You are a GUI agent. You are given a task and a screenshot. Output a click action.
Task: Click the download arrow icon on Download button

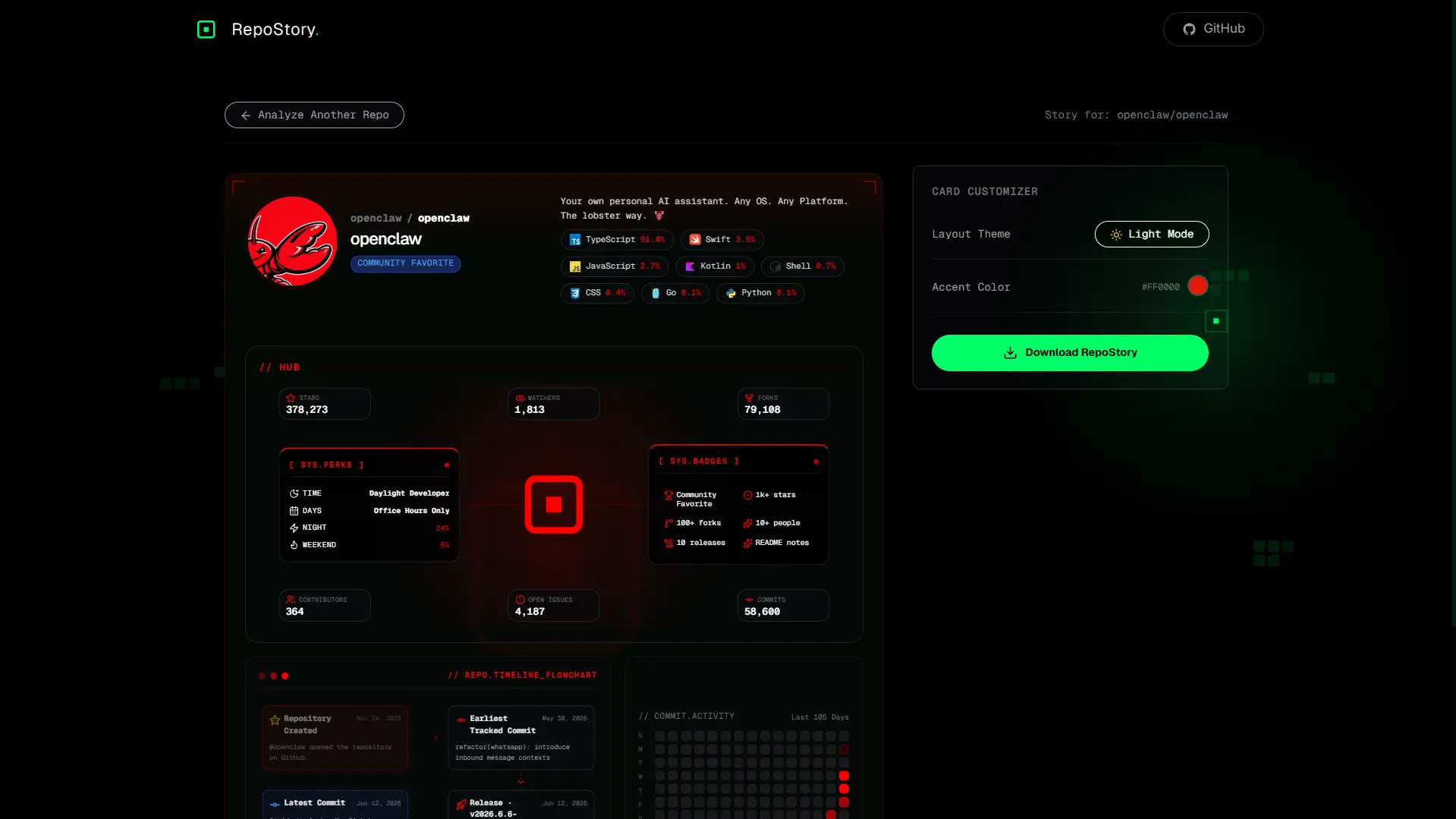point(1010,353)
